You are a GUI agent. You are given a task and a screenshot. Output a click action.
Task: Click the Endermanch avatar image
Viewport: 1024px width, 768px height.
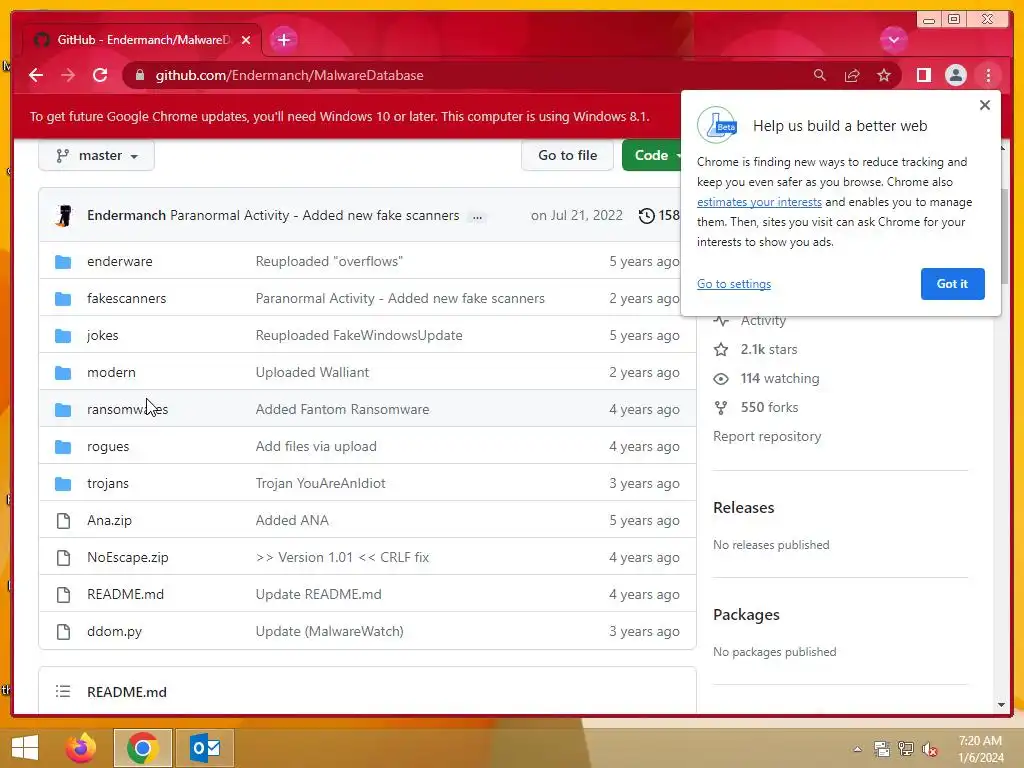pos(64,216)
